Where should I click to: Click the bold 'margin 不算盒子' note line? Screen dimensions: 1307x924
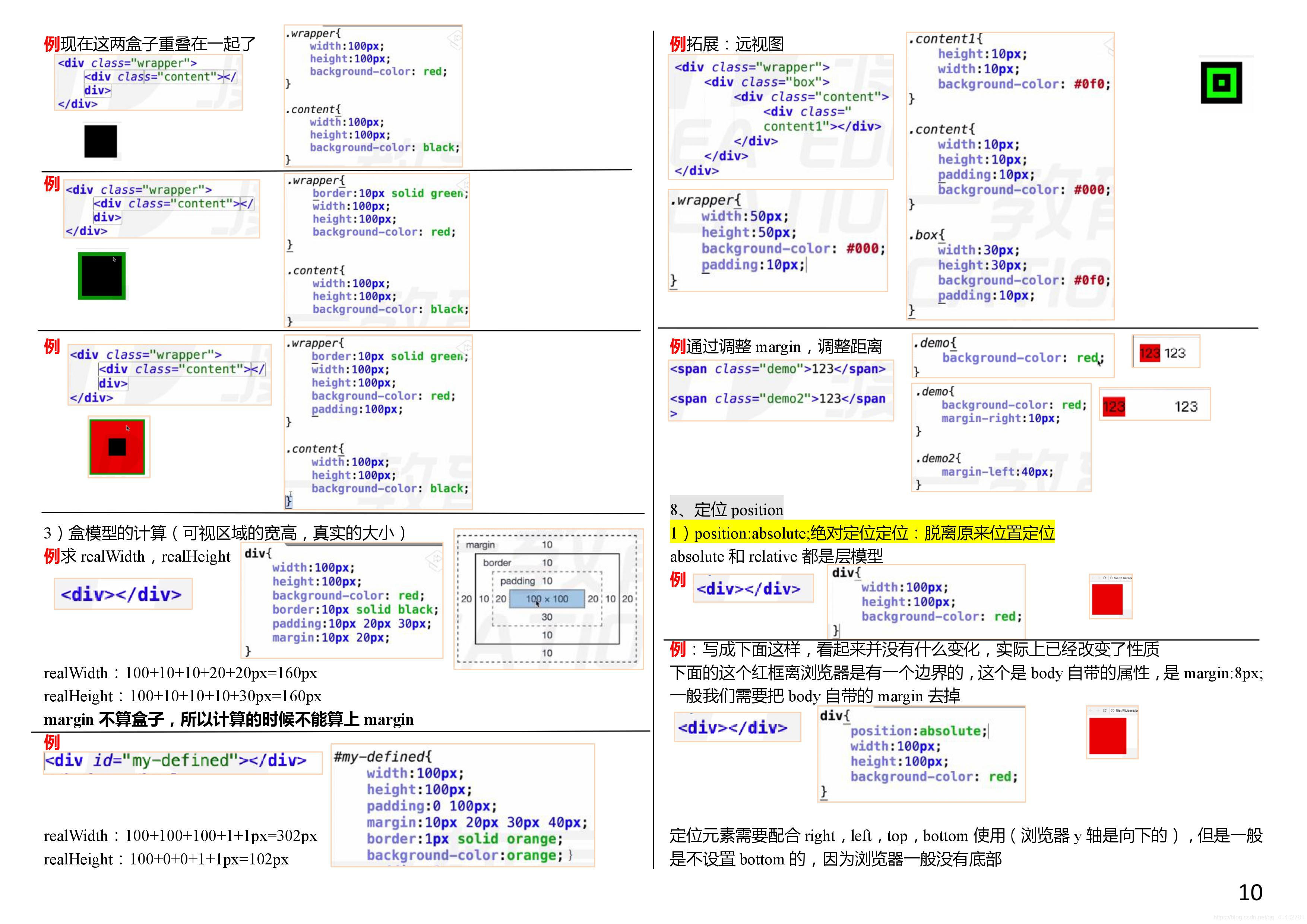coord(228,720)
